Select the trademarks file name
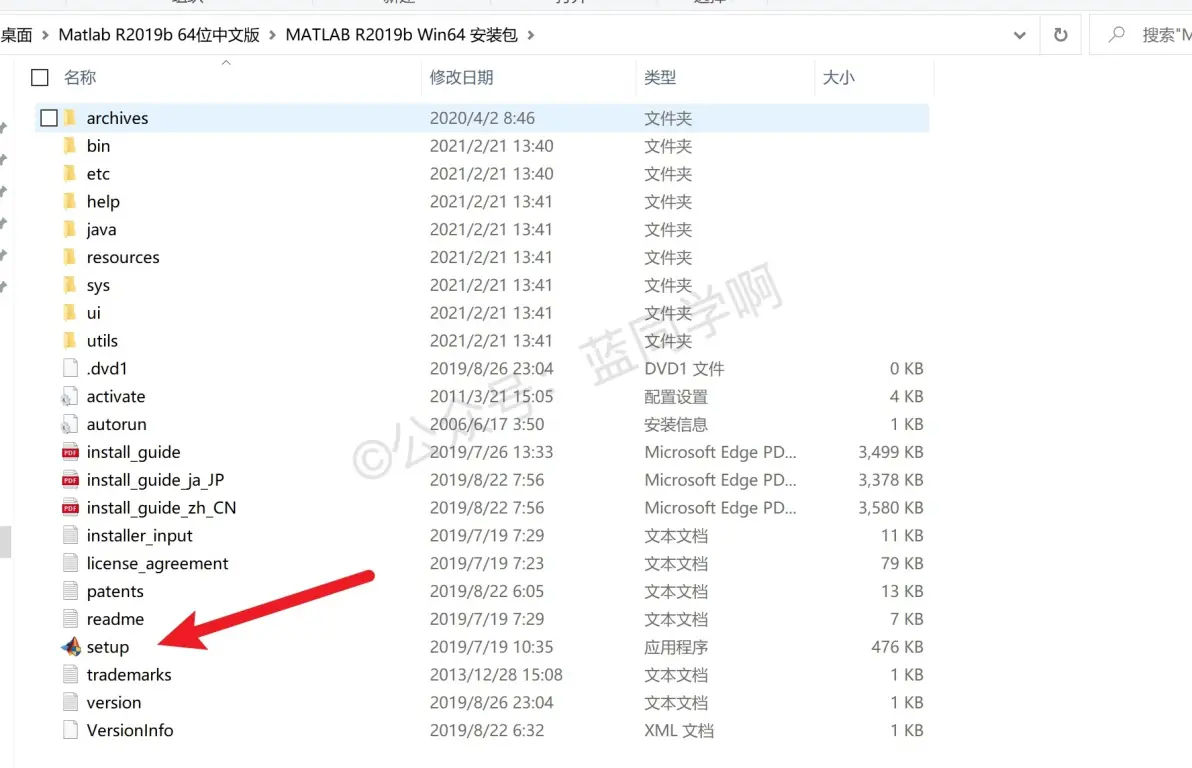The image size is (1192, 768). [x=129, y=674]
